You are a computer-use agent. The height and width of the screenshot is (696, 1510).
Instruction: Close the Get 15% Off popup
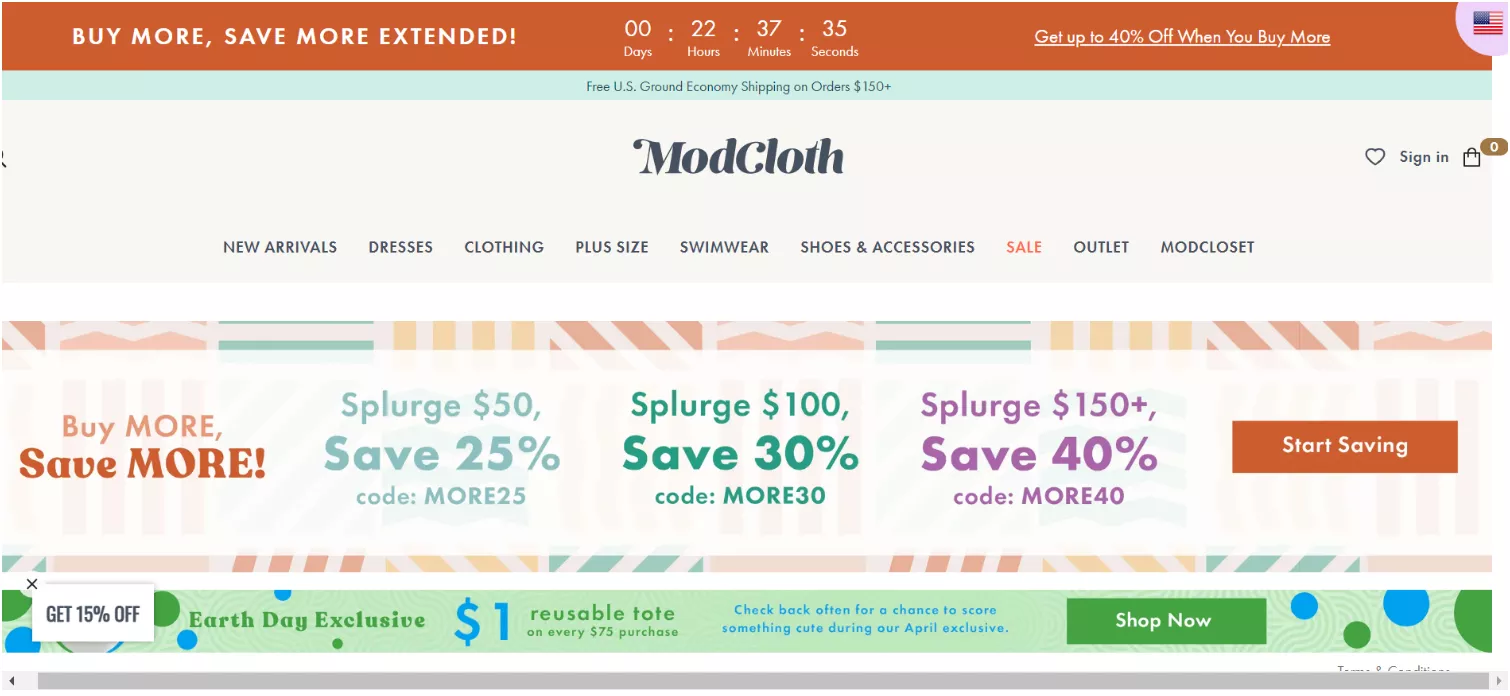pos(32,584)
